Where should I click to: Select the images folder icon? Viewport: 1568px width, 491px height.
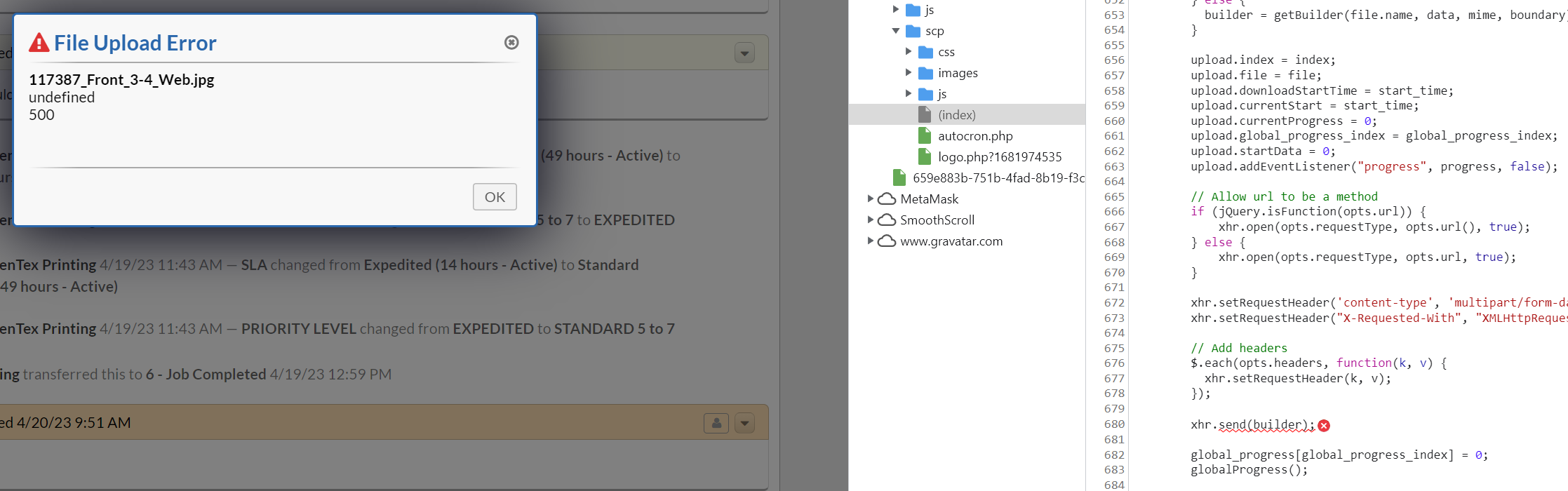coord(926,73)
